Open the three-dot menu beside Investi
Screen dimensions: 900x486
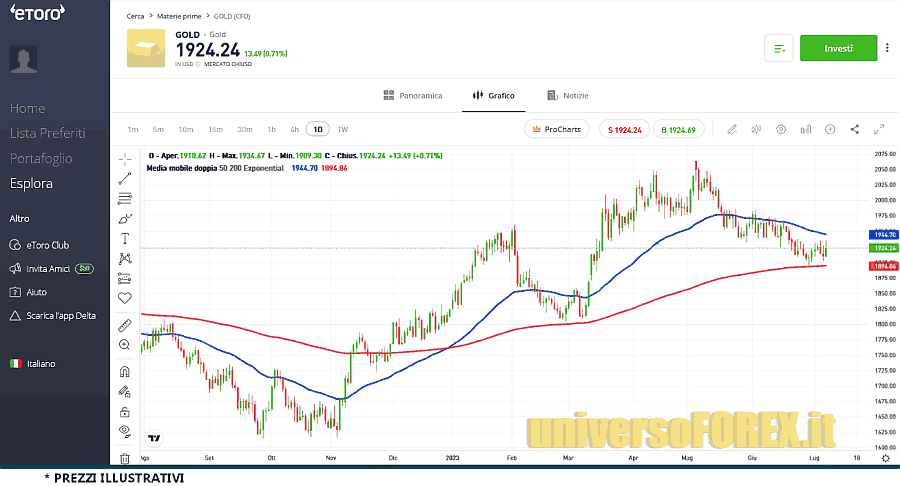tap(887, 48)
